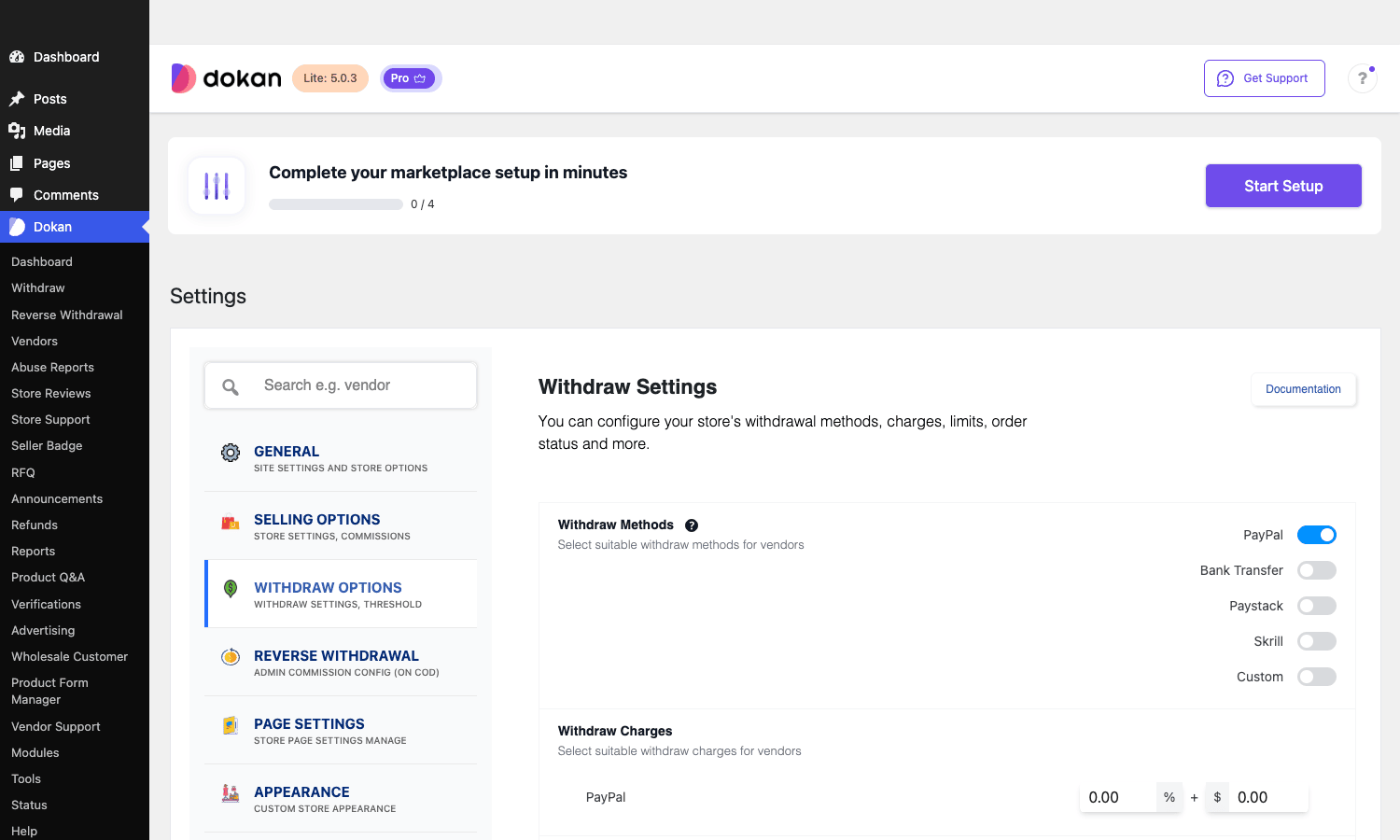Click the setup sliders icon
1400x840 pixels.
[217, 186]
